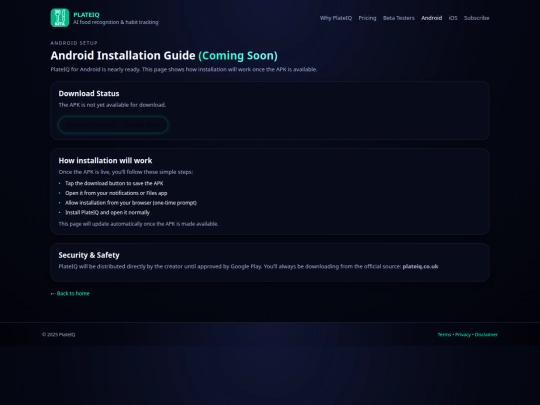Click the Android Installation Guide heading
The width and height of the screenshot is (540, 405).
164,55
